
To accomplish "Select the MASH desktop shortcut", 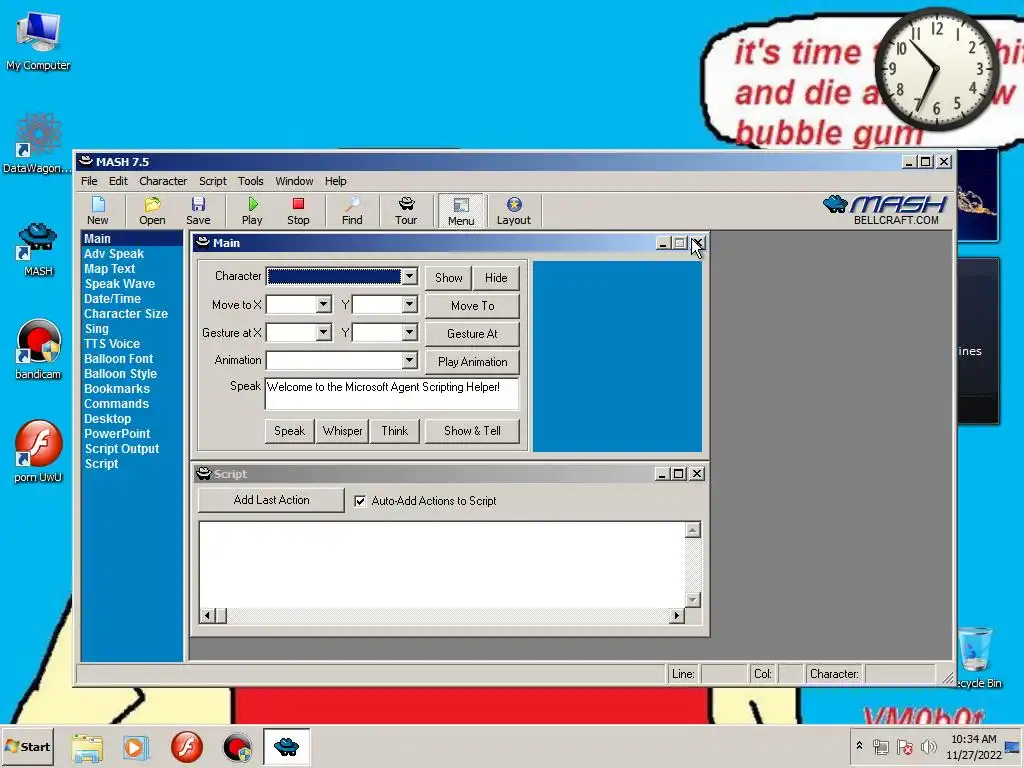I will coord(38,249).
